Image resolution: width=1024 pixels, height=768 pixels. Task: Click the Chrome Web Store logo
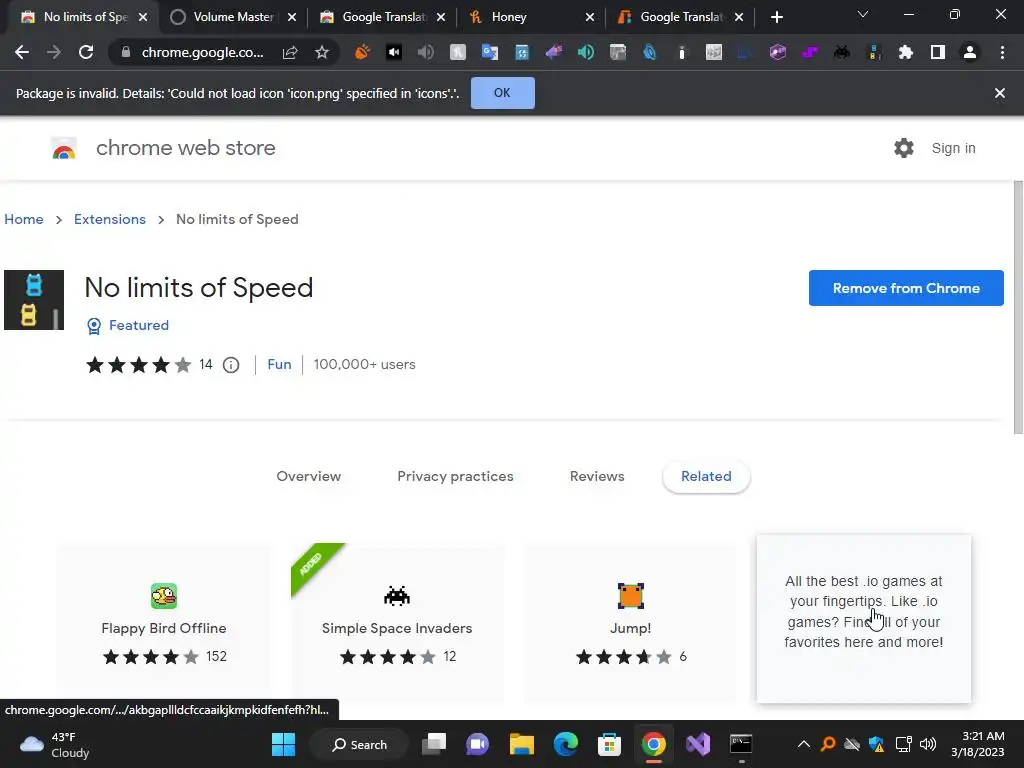pos(64,148)
